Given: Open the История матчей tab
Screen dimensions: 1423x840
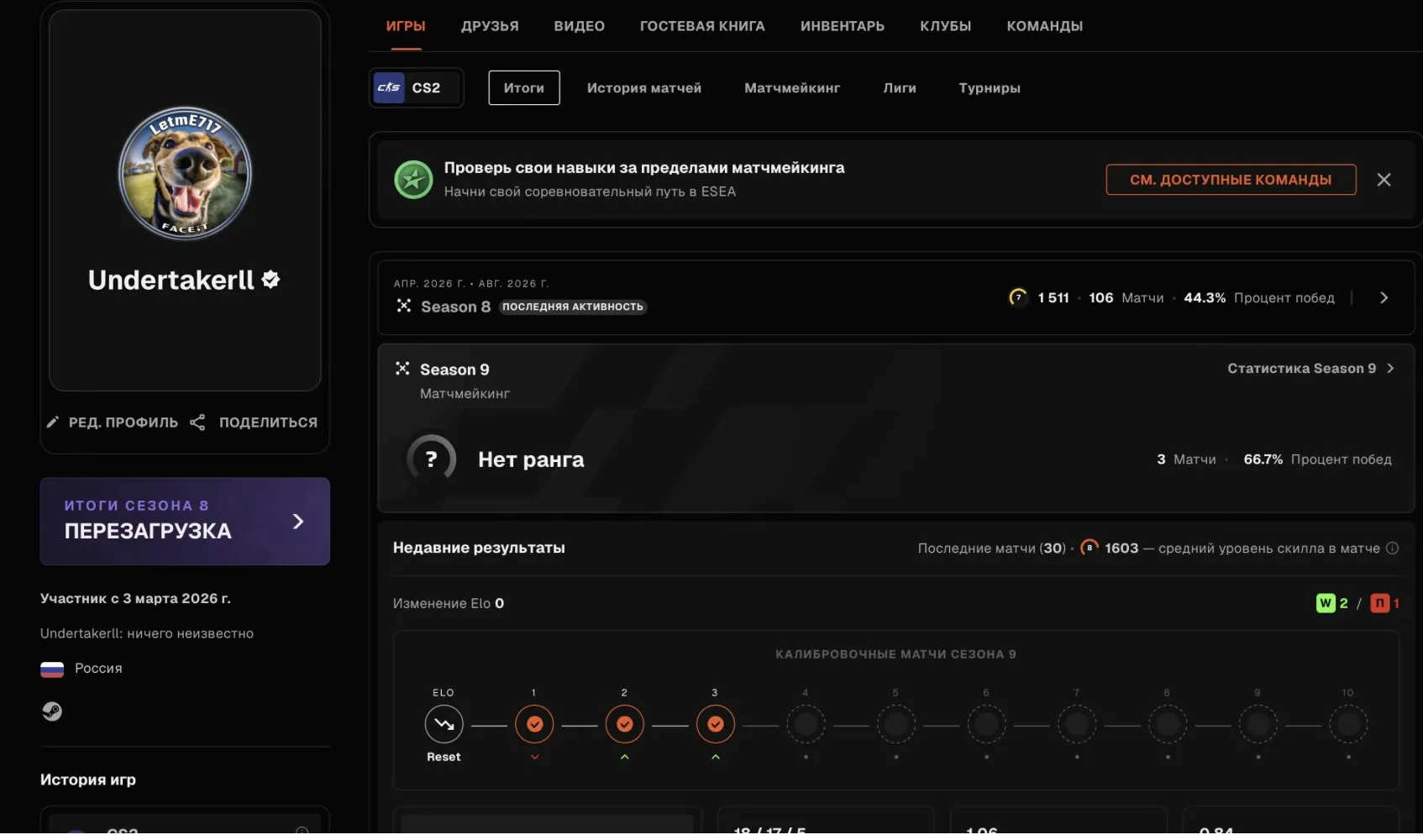Looking at the screenshot, I should (x=643, y=87).
